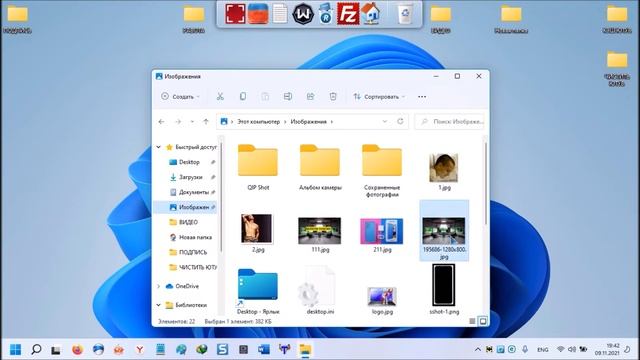Select the Сохраненные фотографии folder

pyautogui.click(x=382, y=171)
